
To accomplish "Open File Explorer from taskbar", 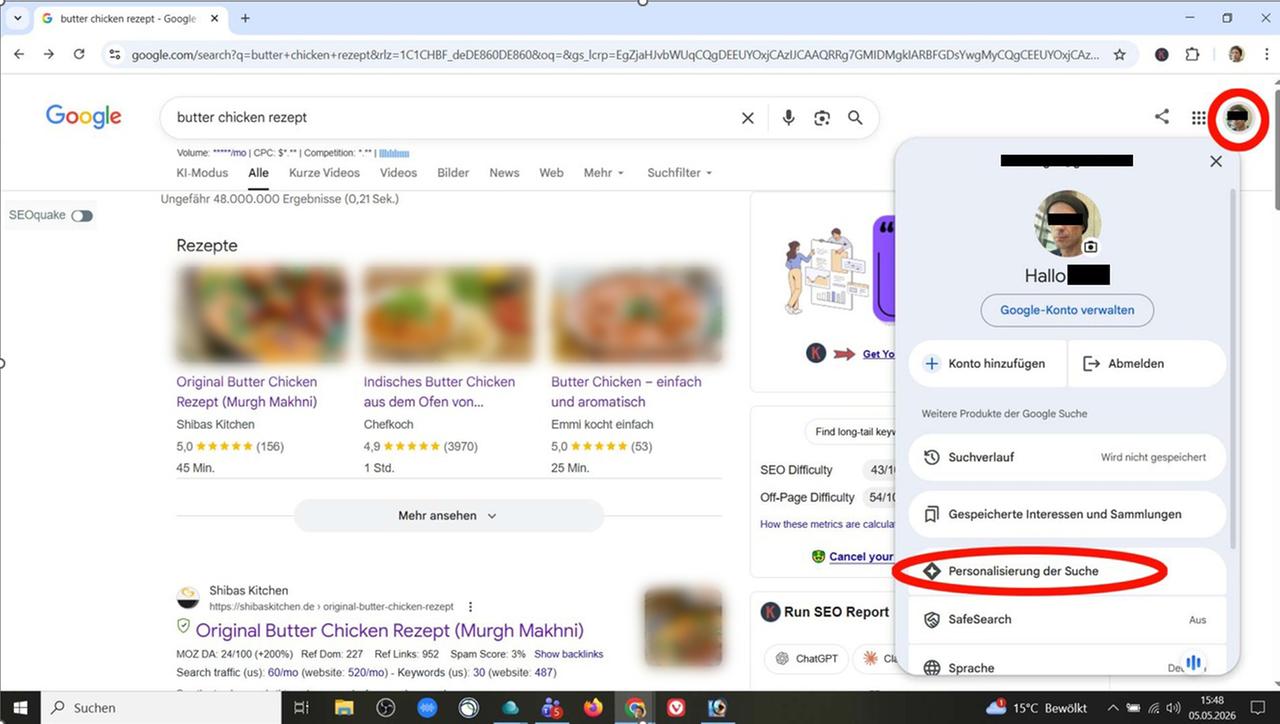I will tap(344, 708).
